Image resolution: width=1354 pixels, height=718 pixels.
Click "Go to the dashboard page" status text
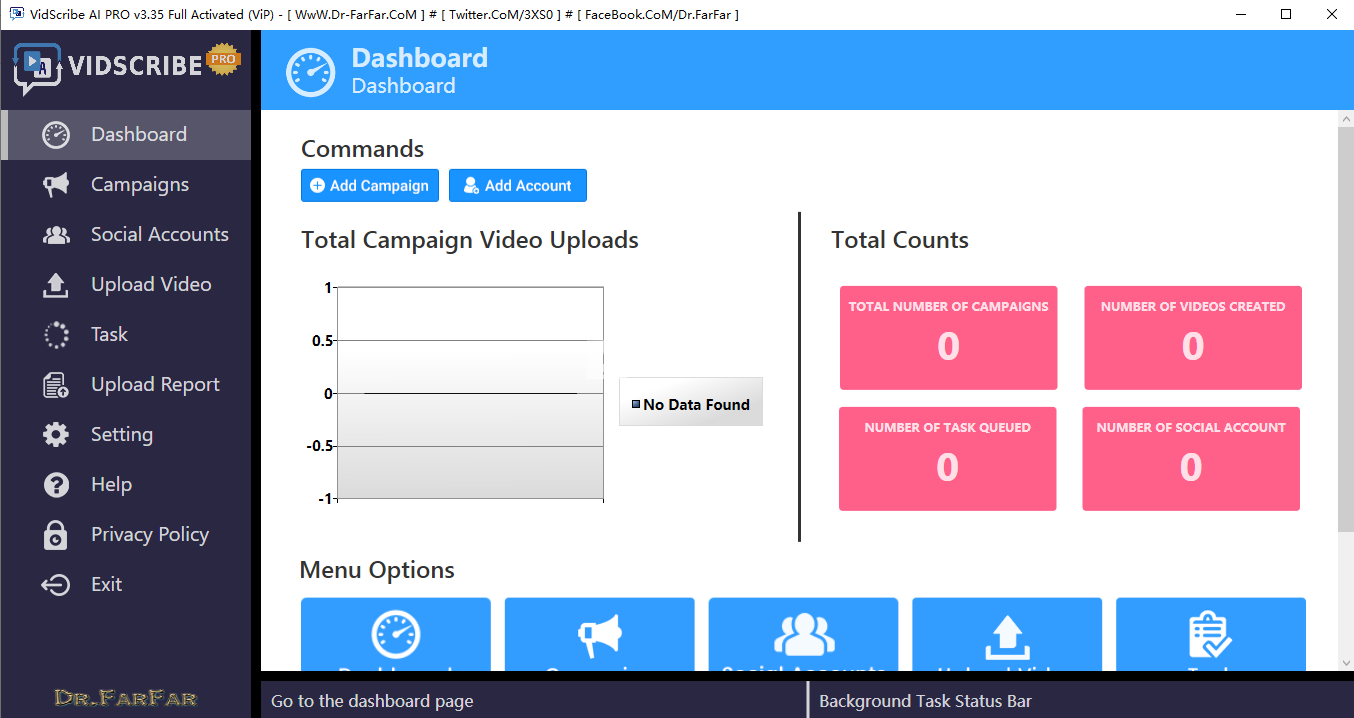(x=372, y=701)
